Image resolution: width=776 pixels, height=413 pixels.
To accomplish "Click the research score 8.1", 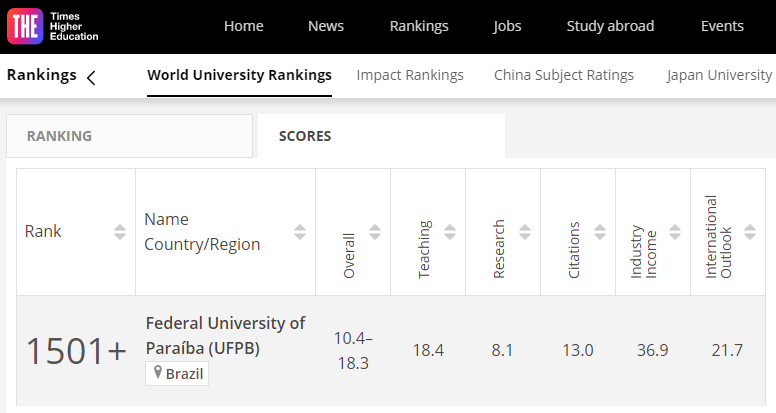I will [x=502, y=350].
